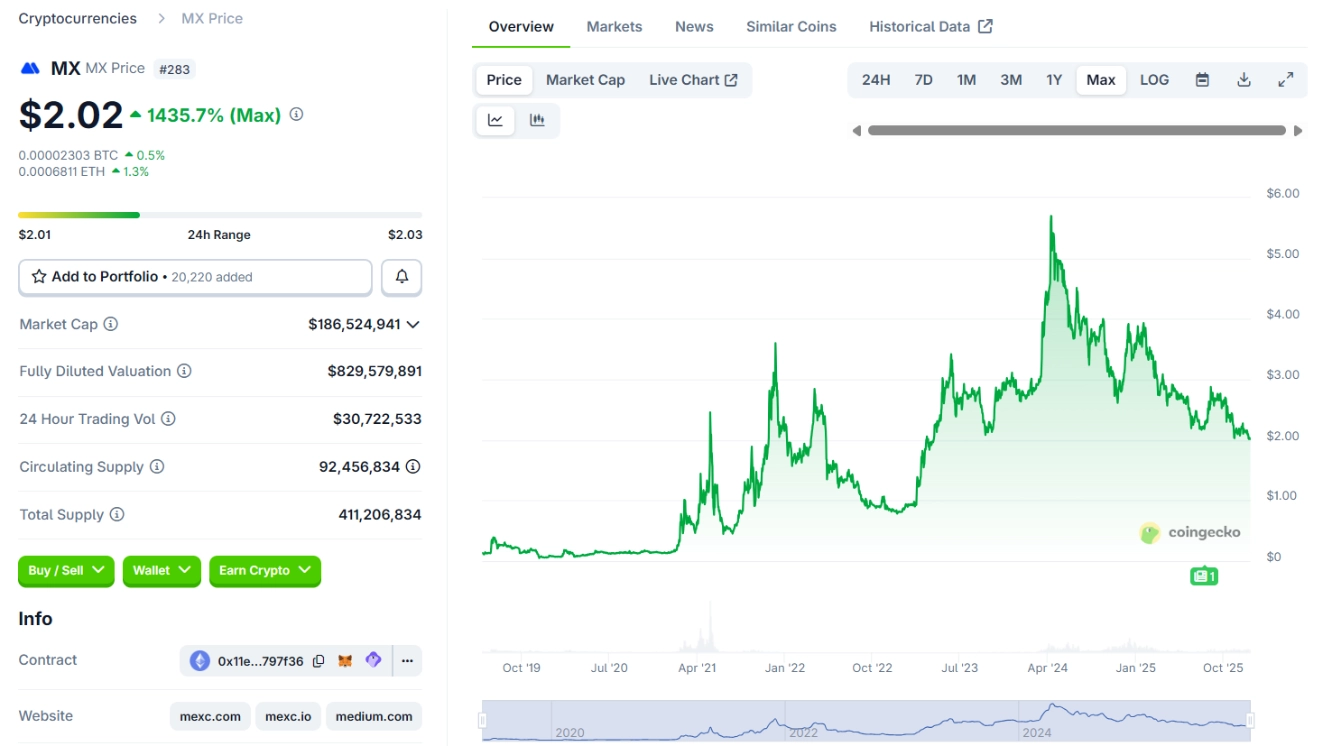Screen dimensions: 1332x746
Task: Expand the Earn Crypto dropdown
Action: coord(264,571)
